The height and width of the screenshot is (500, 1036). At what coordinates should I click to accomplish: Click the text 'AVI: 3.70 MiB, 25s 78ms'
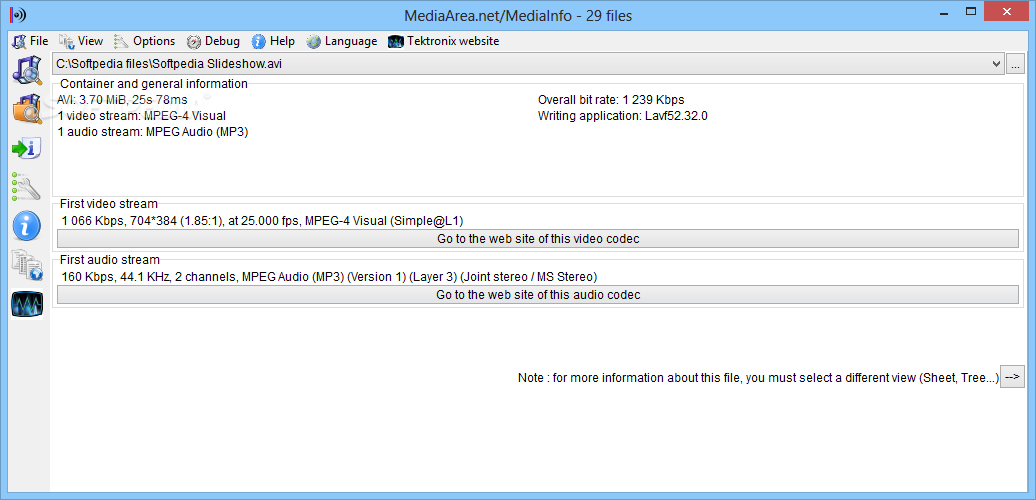pyautogui.click(x=122, y=100)
